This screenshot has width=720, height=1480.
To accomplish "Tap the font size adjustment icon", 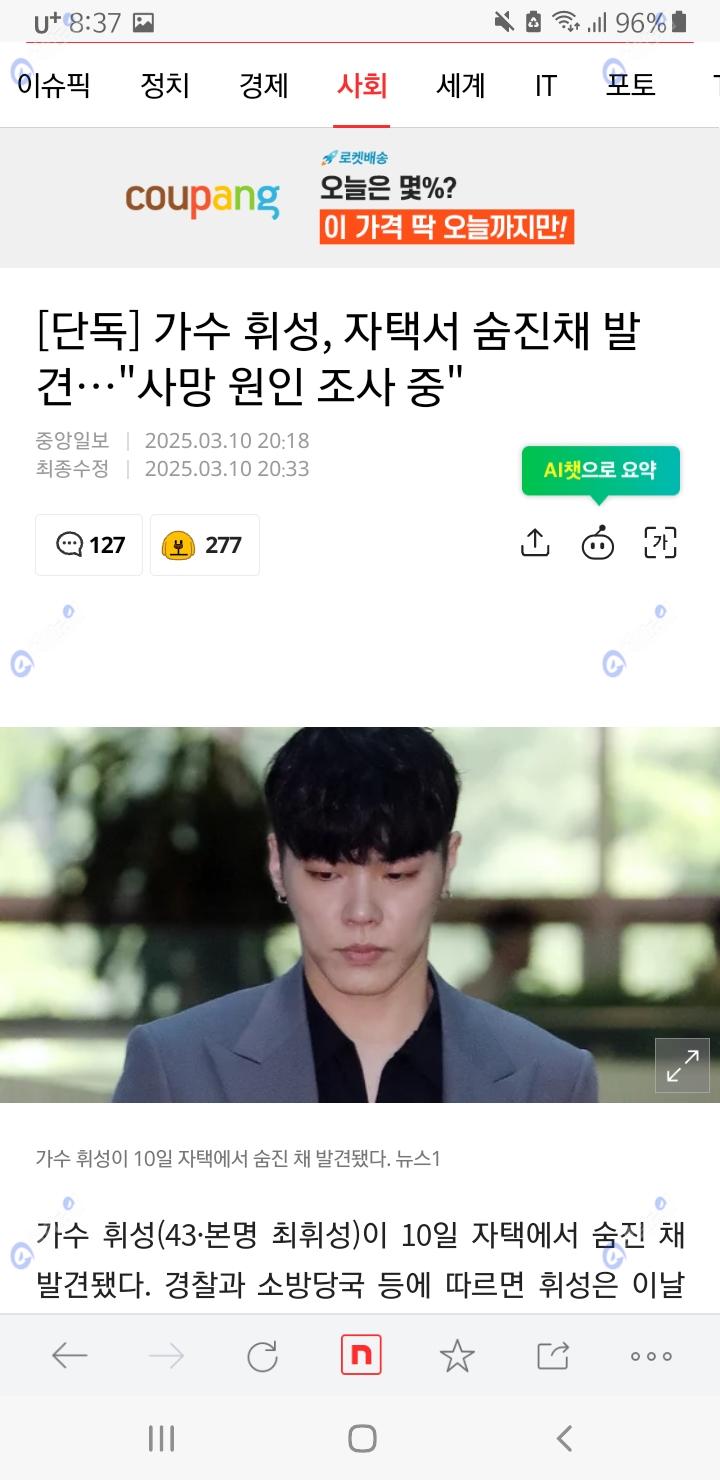I will [x=660, y=543].
